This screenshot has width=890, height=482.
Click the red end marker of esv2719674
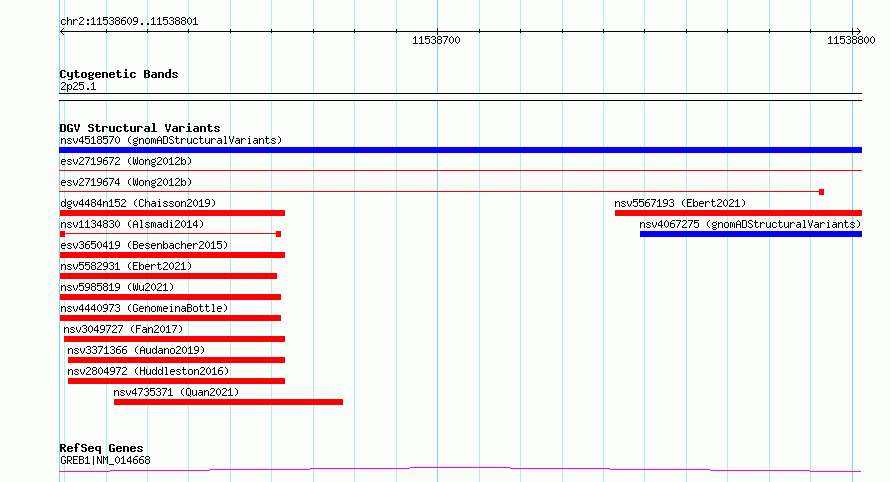(821, 192)
